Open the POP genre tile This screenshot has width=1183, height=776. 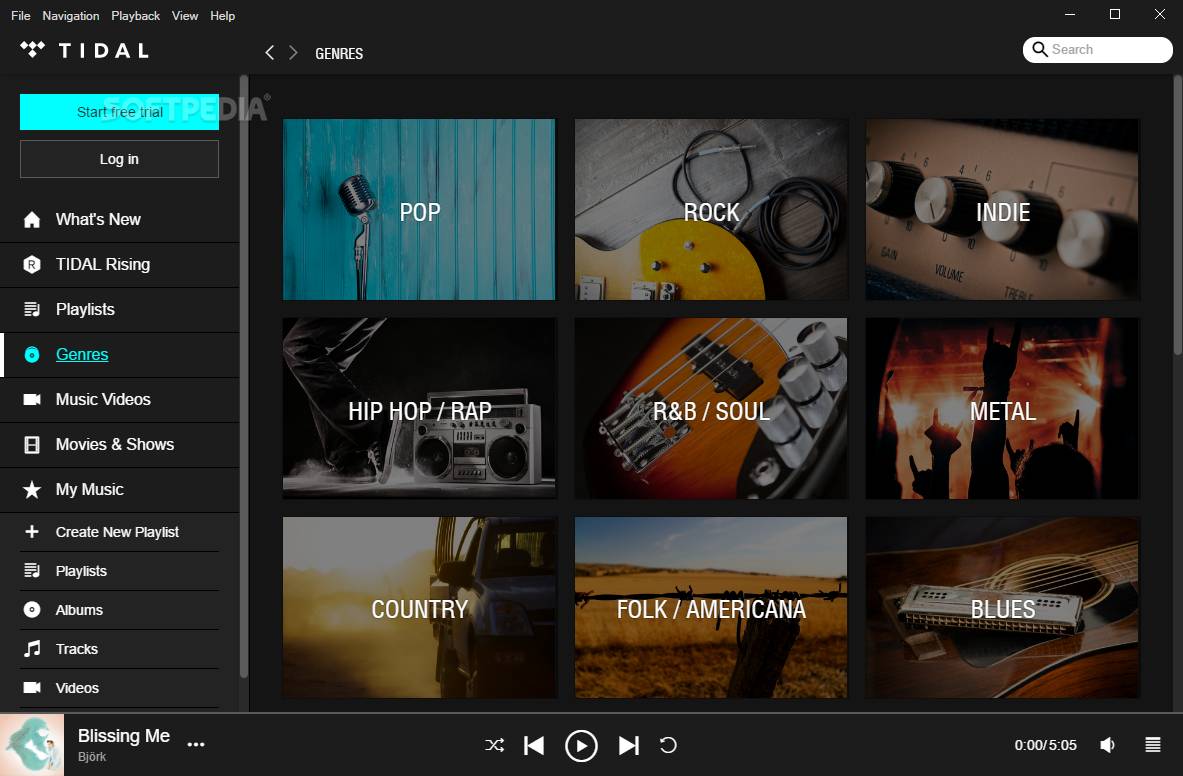419,209
